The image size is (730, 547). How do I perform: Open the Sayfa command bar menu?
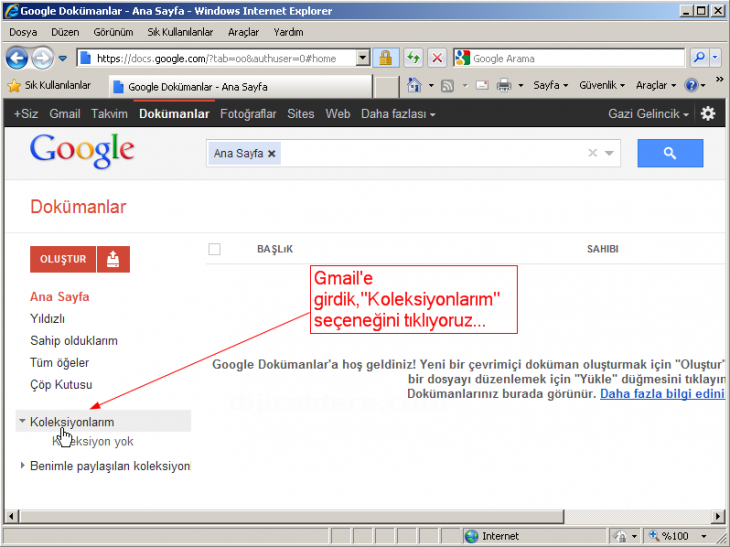coord(551,85)
